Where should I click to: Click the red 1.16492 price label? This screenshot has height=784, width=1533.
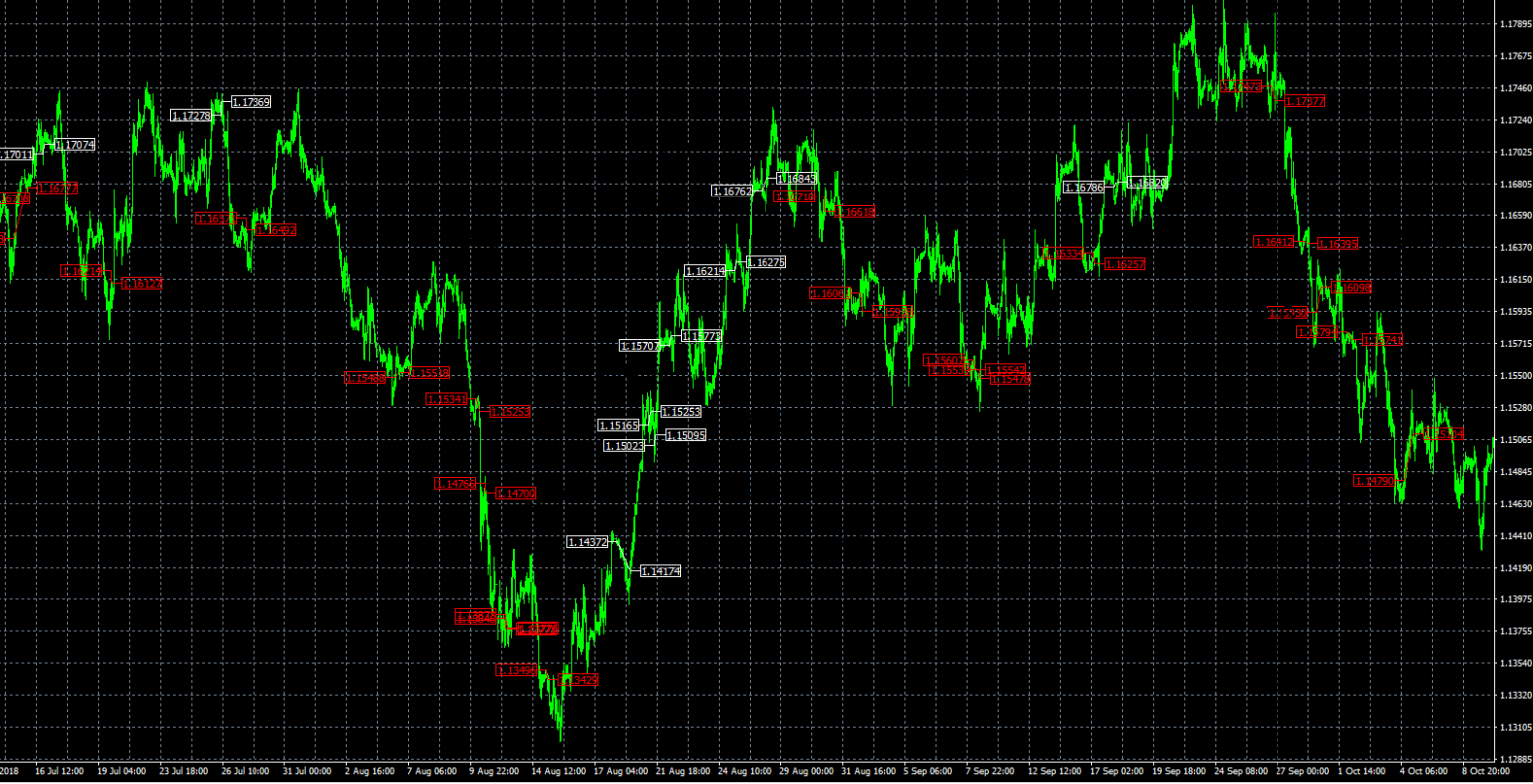point(275,230)
